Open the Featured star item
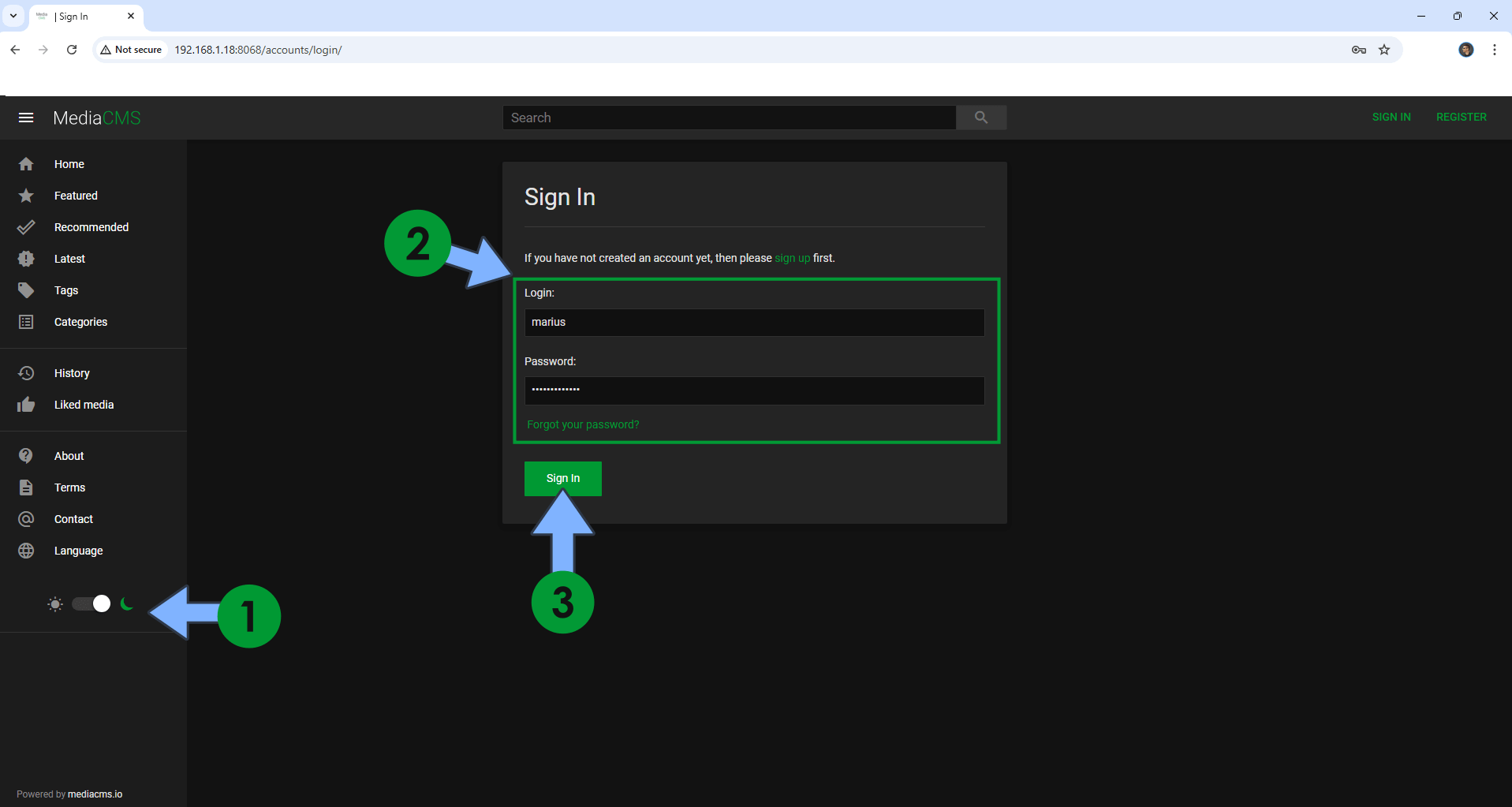The width and height of the screenshot is (1512, 807). tap(76, 196)
